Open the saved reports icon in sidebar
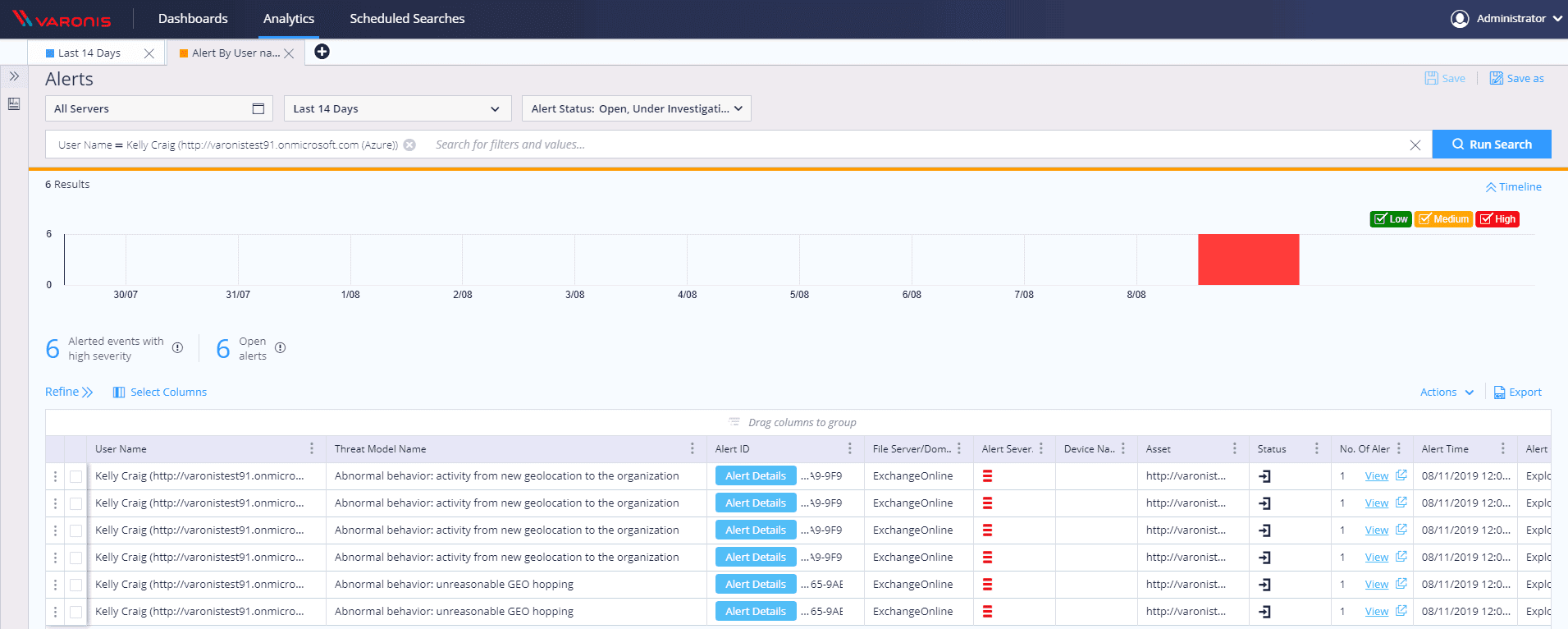1568x629 pixels. 14,103
